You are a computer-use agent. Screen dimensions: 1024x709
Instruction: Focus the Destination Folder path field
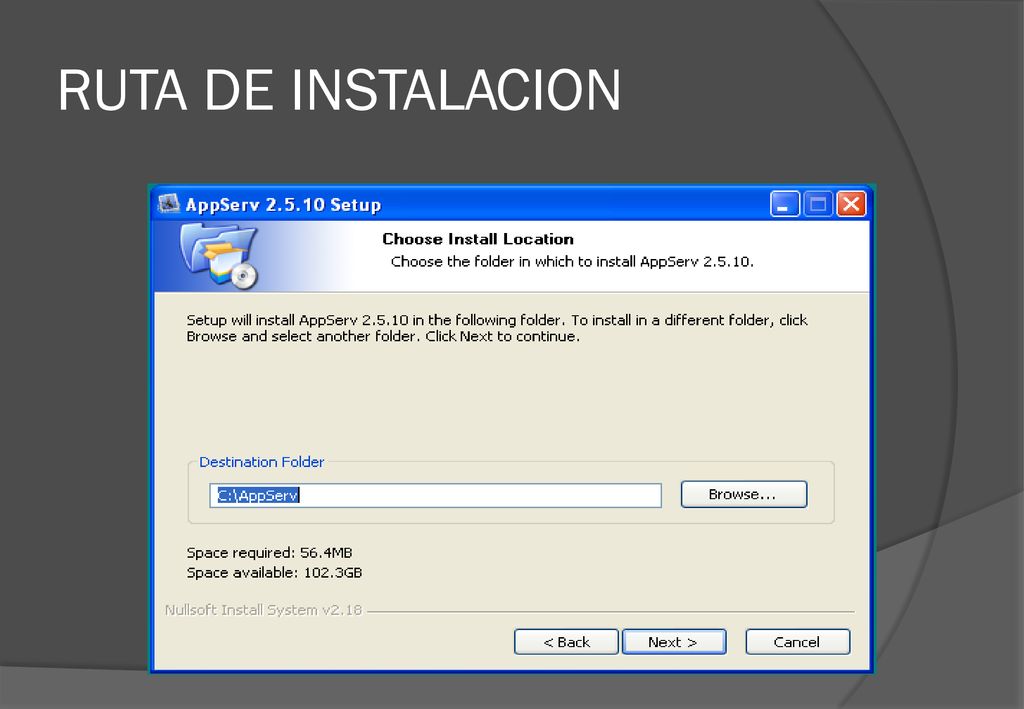435,496
